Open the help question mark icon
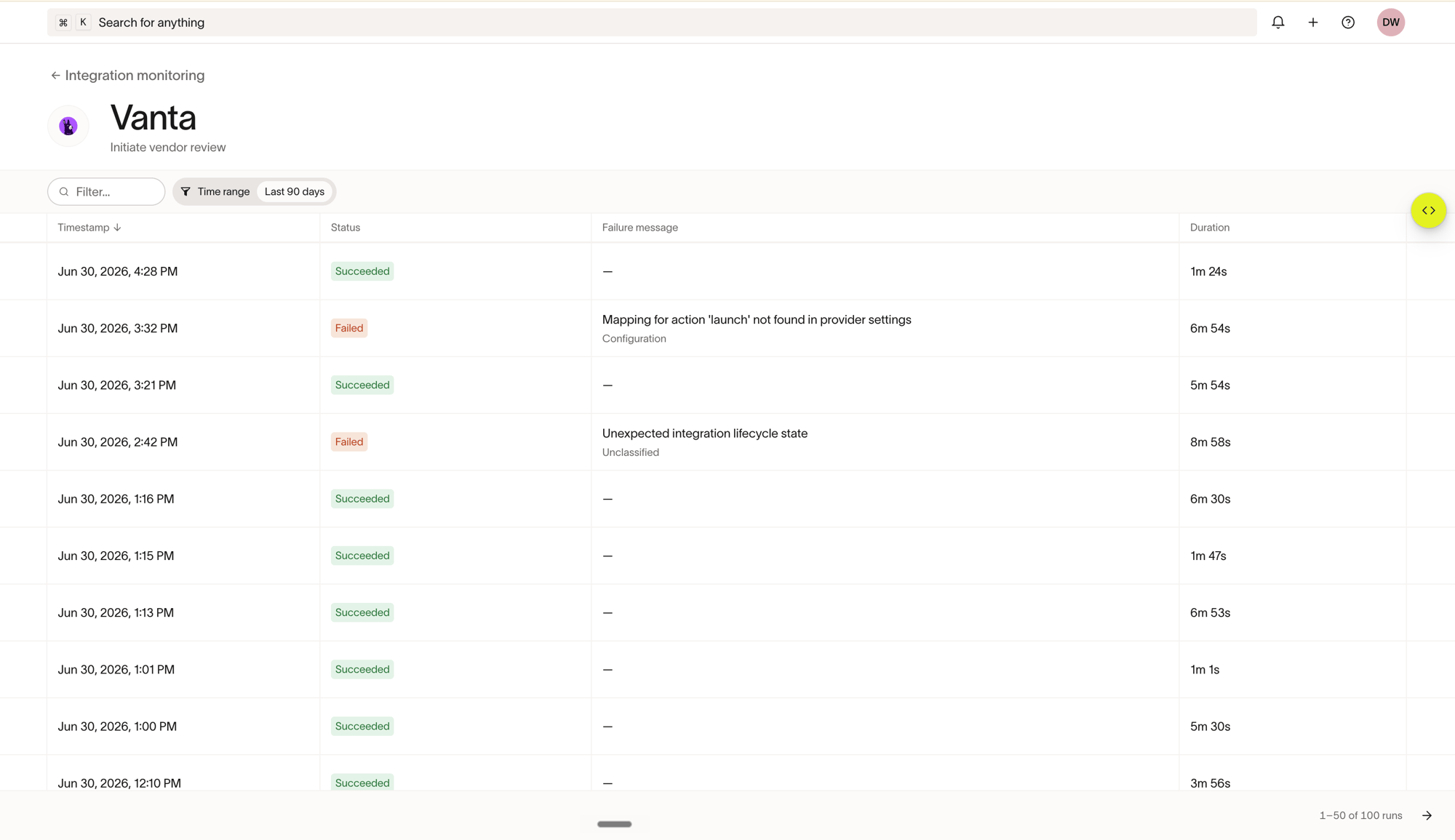 click(1348, 23)
